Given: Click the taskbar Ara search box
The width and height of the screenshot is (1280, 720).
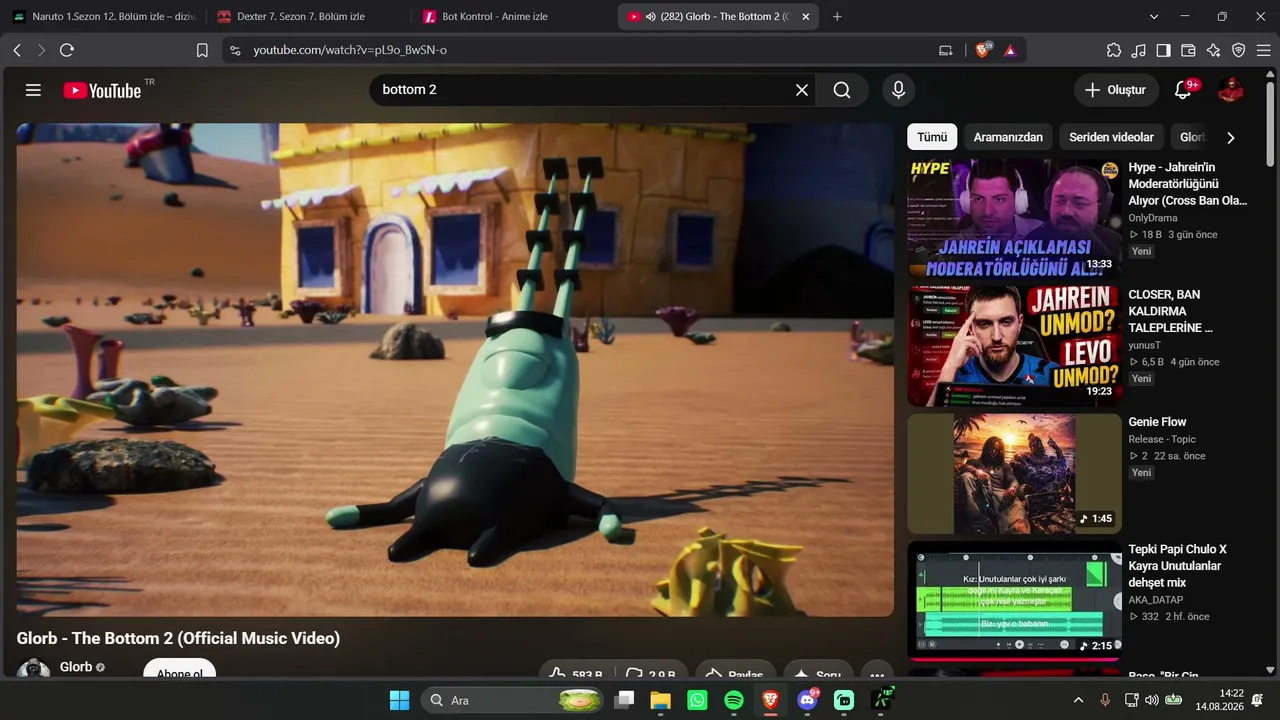Looking at the screenshot, I should coord(512,700).
